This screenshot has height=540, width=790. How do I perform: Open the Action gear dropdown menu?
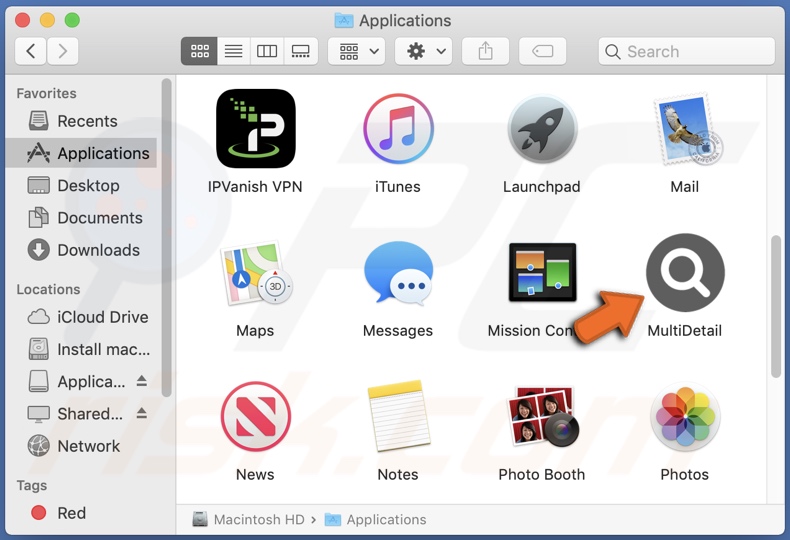pos(425,51)
